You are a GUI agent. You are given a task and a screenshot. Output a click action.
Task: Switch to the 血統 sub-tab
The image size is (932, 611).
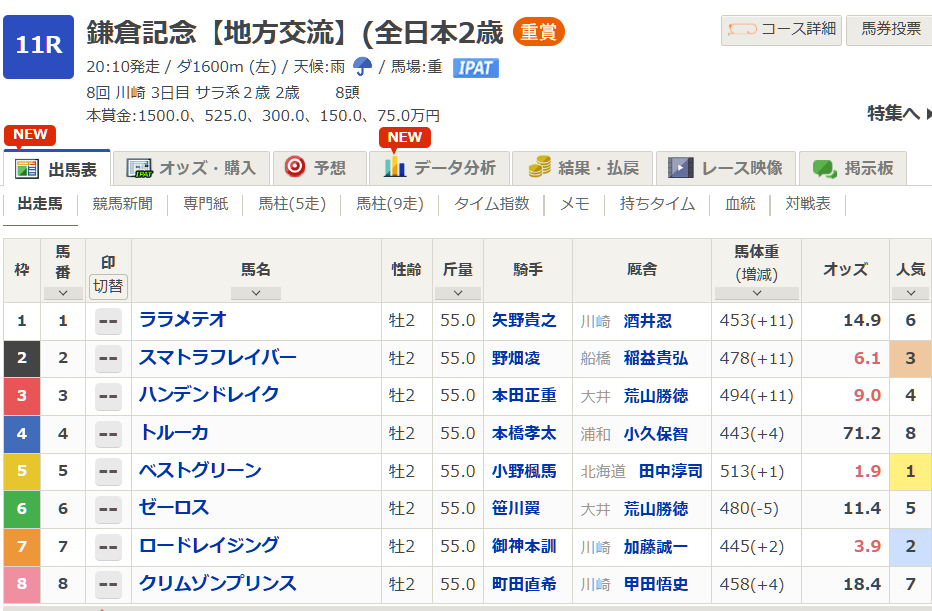pyautogui.click(x=740, y=204)
